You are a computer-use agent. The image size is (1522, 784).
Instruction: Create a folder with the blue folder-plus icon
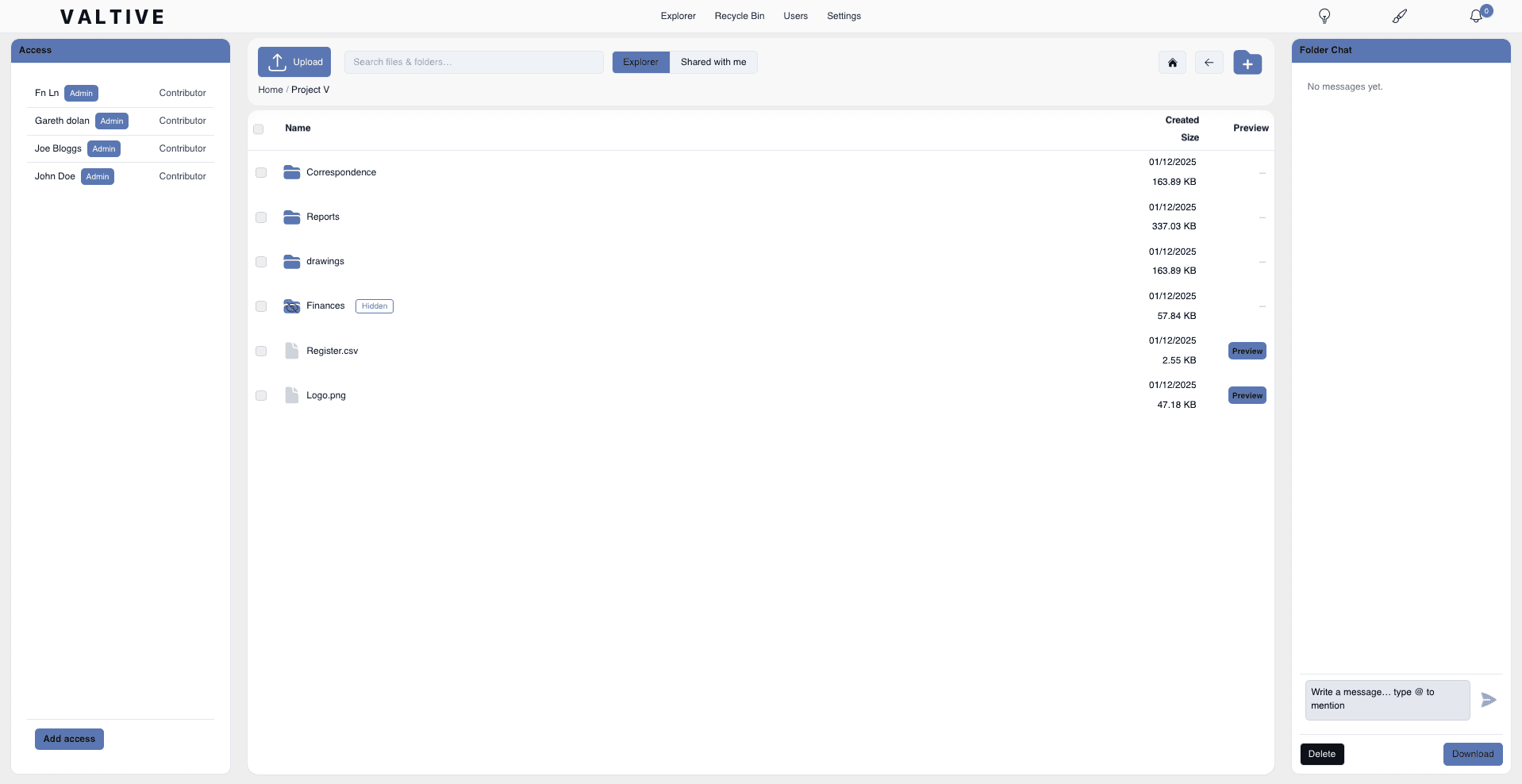1247,63
